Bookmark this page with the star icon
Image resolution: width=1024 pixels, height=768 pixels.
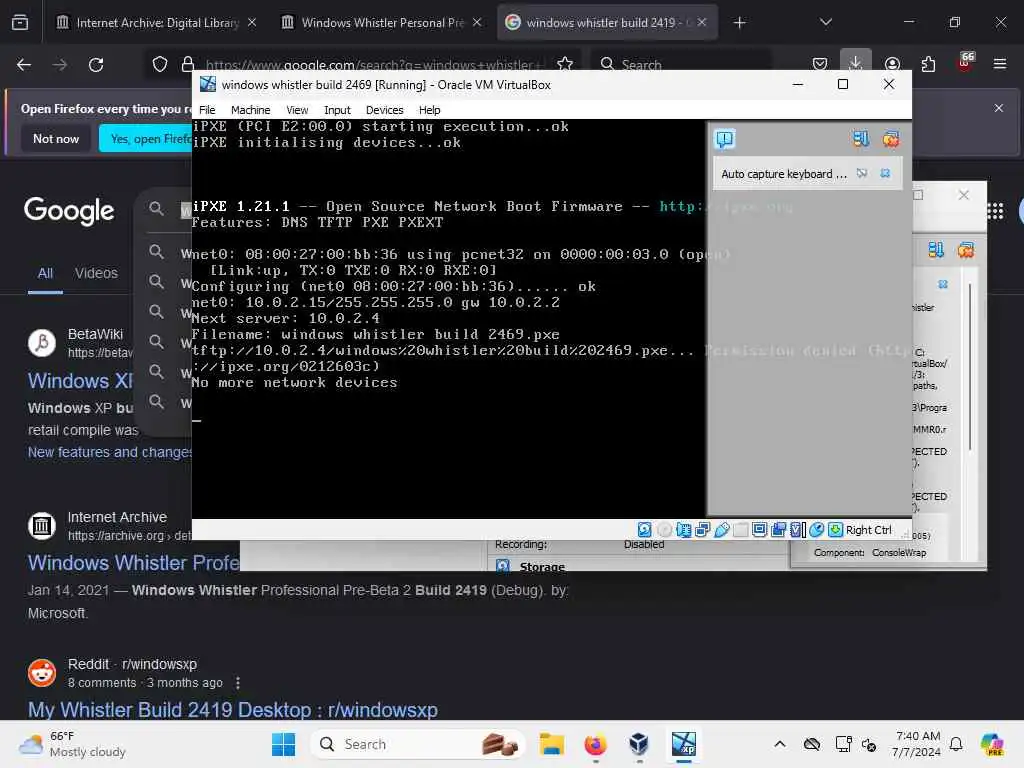(x=565, y=64)
